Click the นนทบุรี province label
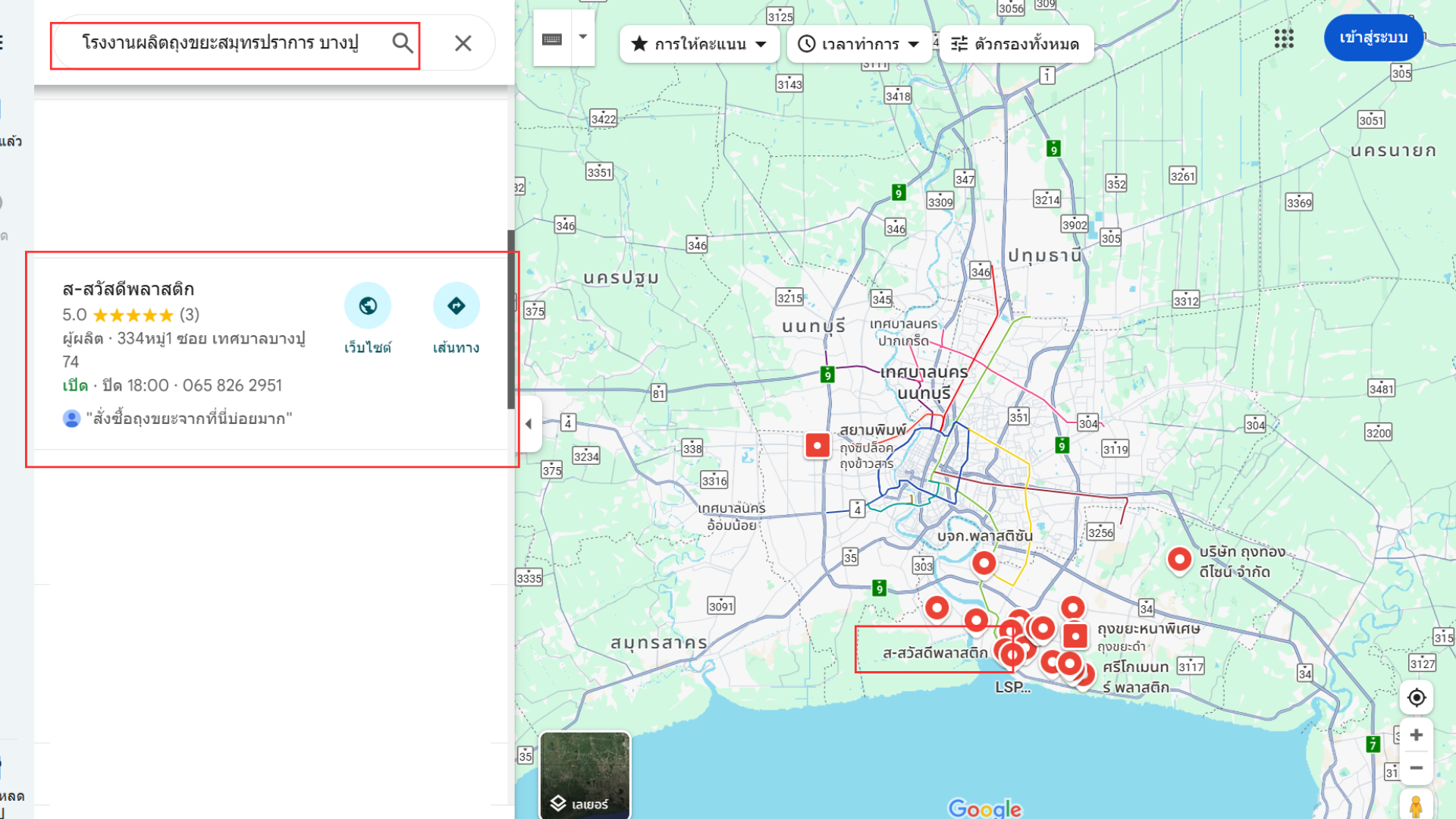 (814, 327)
